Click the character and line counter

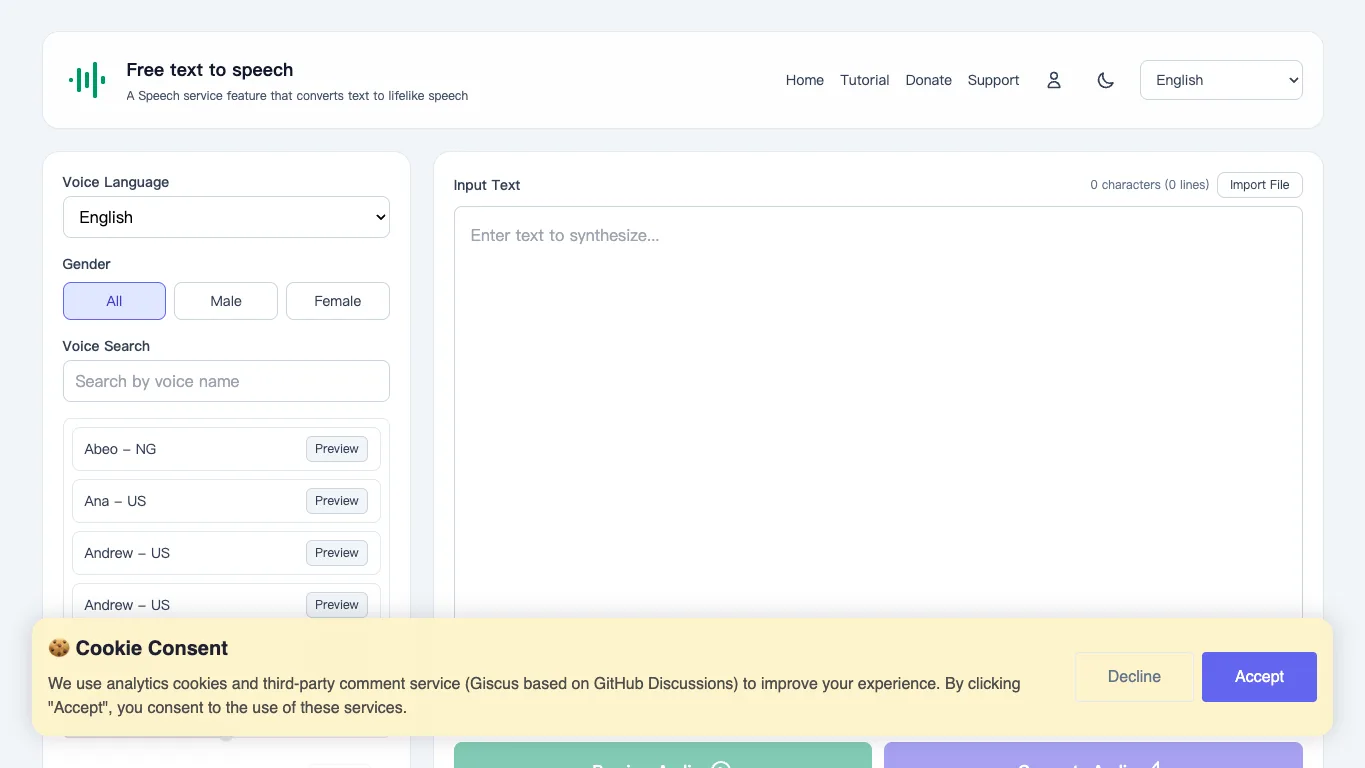click(1149, 185)
